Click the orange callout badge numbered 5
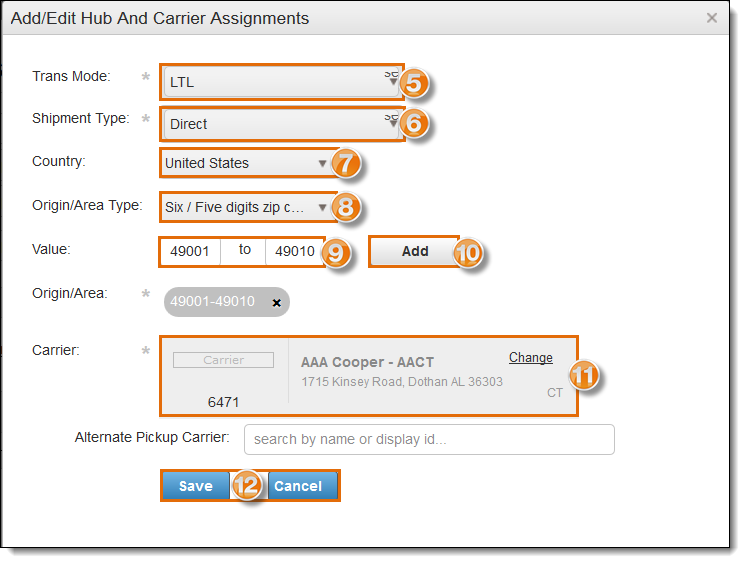Viewport: 745px width, 563px height. [415, 83]
